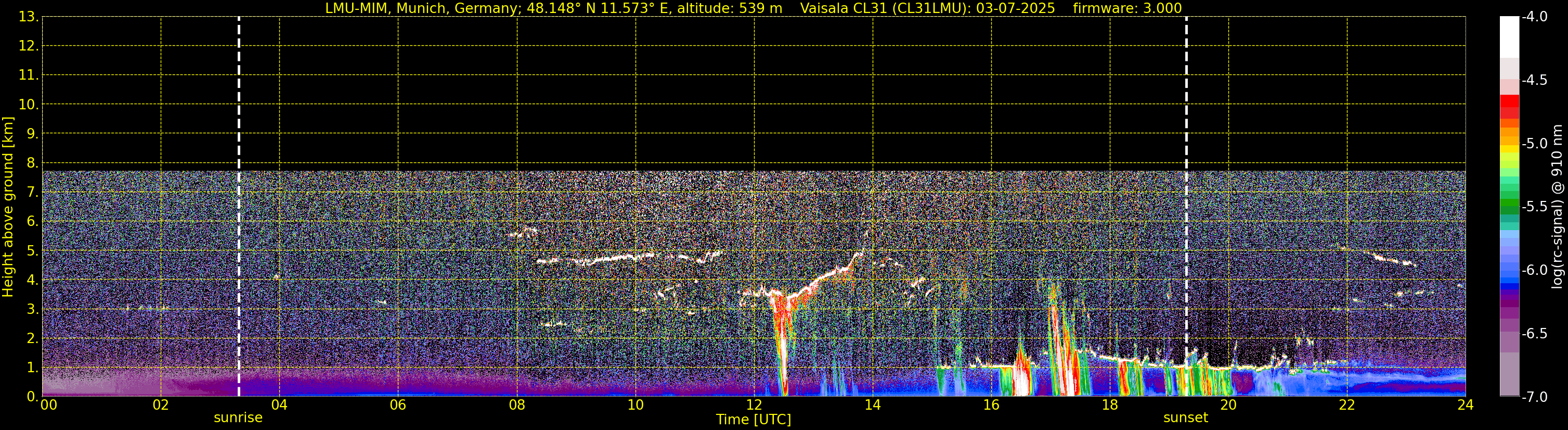Click the height-axis tick label '7.'

click(x=33, y=193)
